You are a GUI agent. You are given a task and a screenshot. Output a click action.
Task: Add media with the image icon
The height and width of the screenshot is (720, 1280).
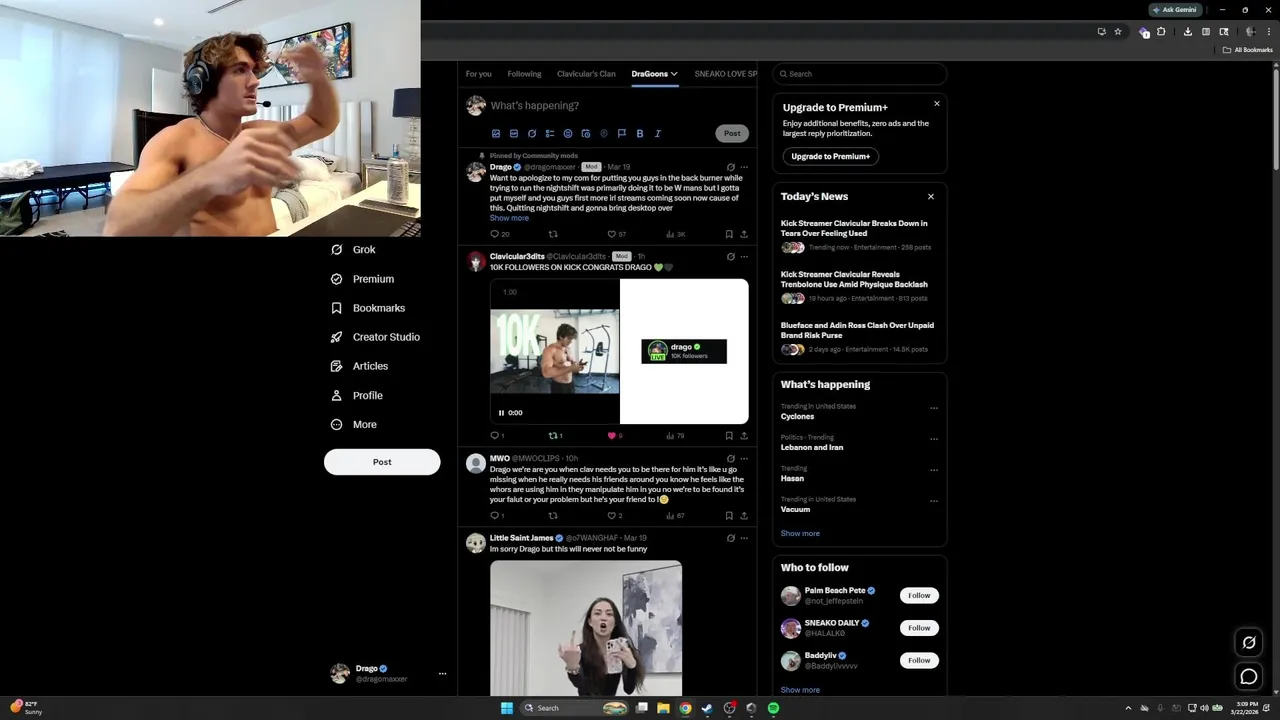point(496,134)
